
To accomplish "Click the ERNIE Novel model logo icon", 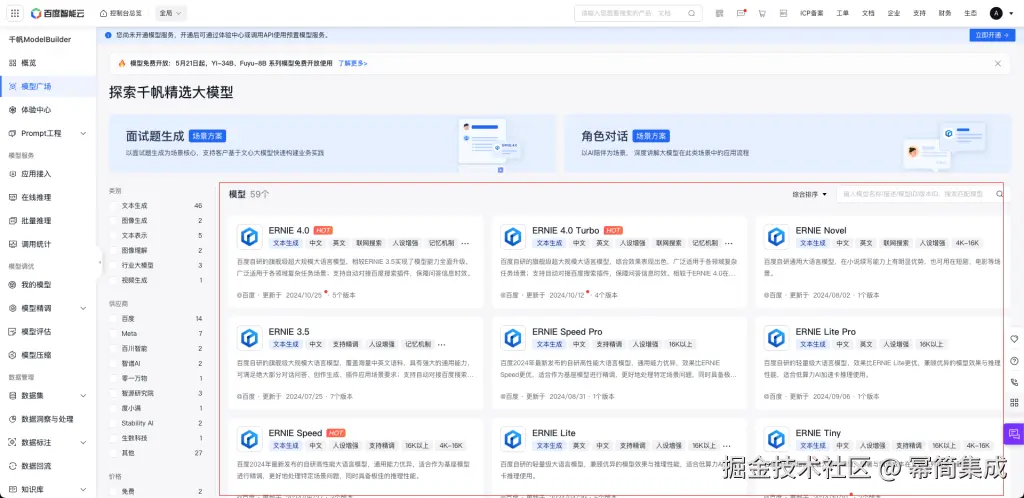I will (776, 236).
